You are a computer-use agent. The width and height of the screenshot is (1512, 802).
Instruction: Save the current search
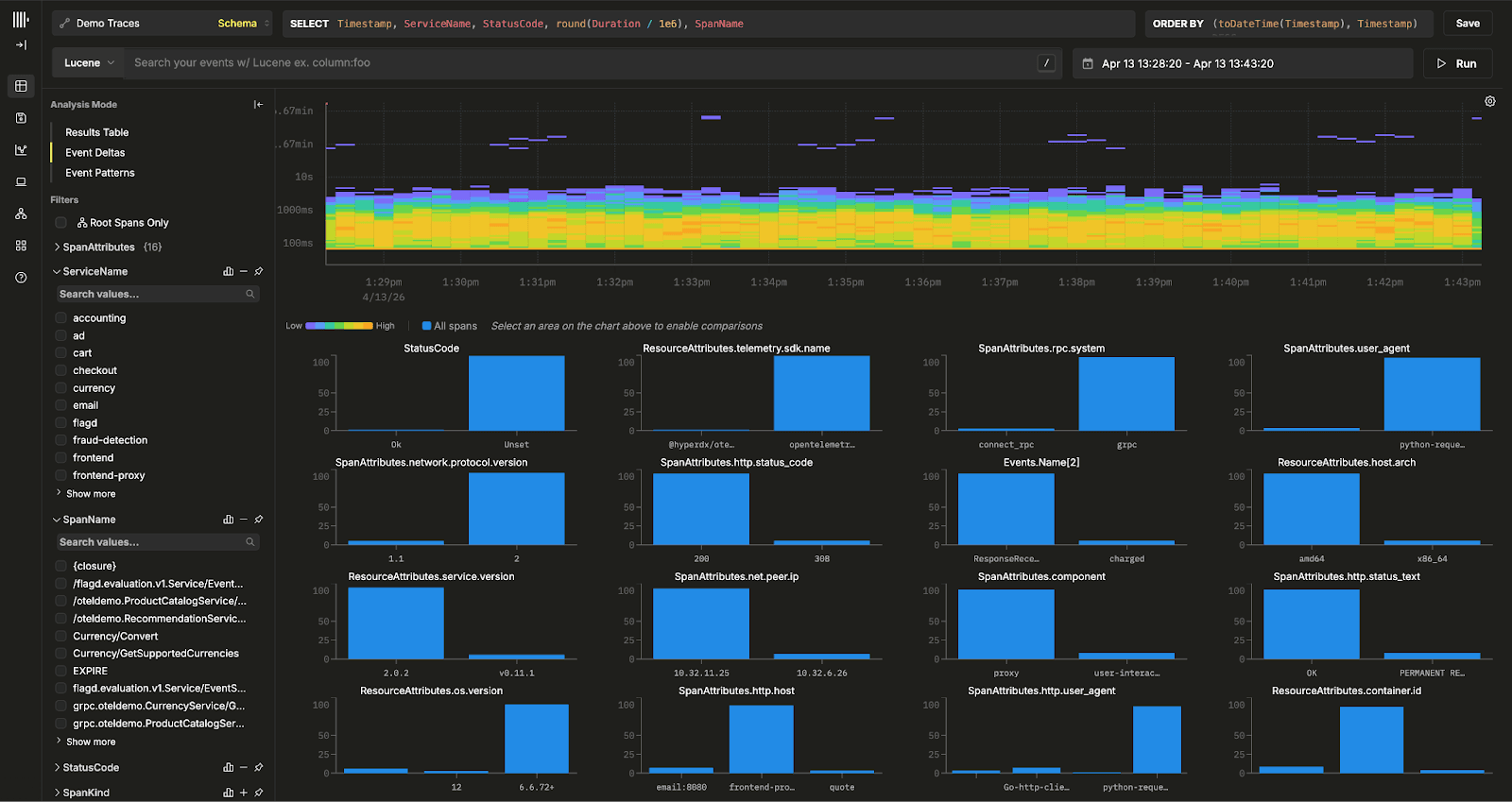(1467, 24)
